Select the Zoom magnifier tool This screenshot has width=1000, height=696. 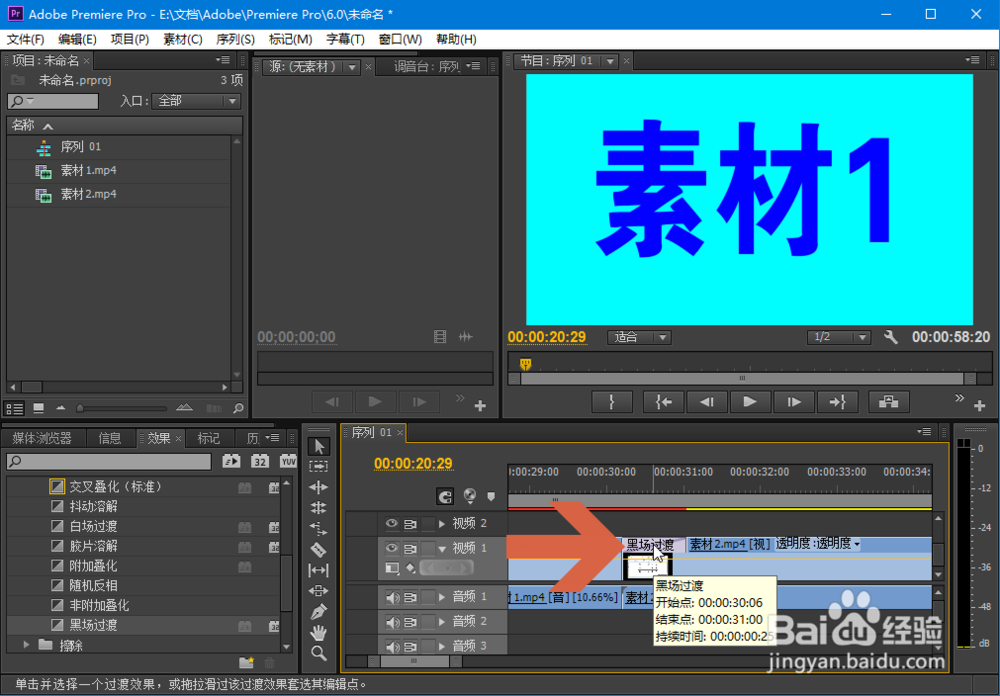(x=319, y=653)
